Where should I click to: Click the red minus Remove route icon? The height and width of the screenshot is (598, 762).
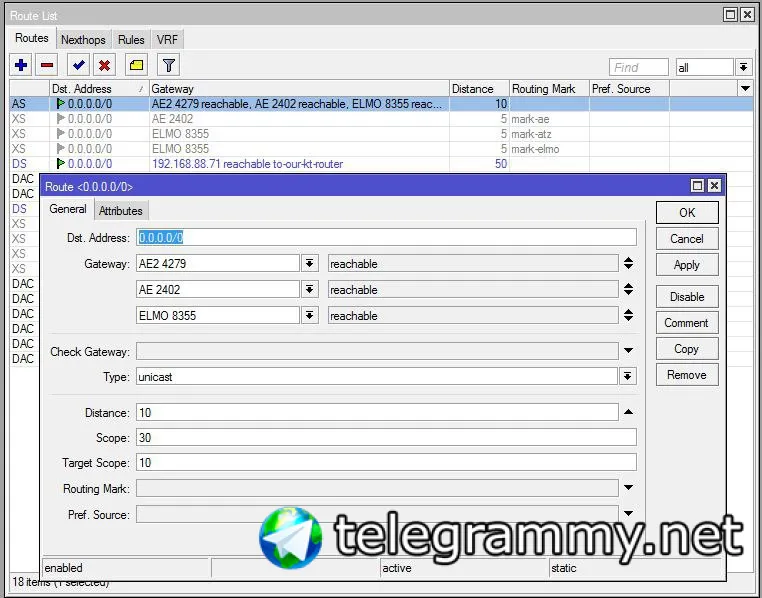47,65
